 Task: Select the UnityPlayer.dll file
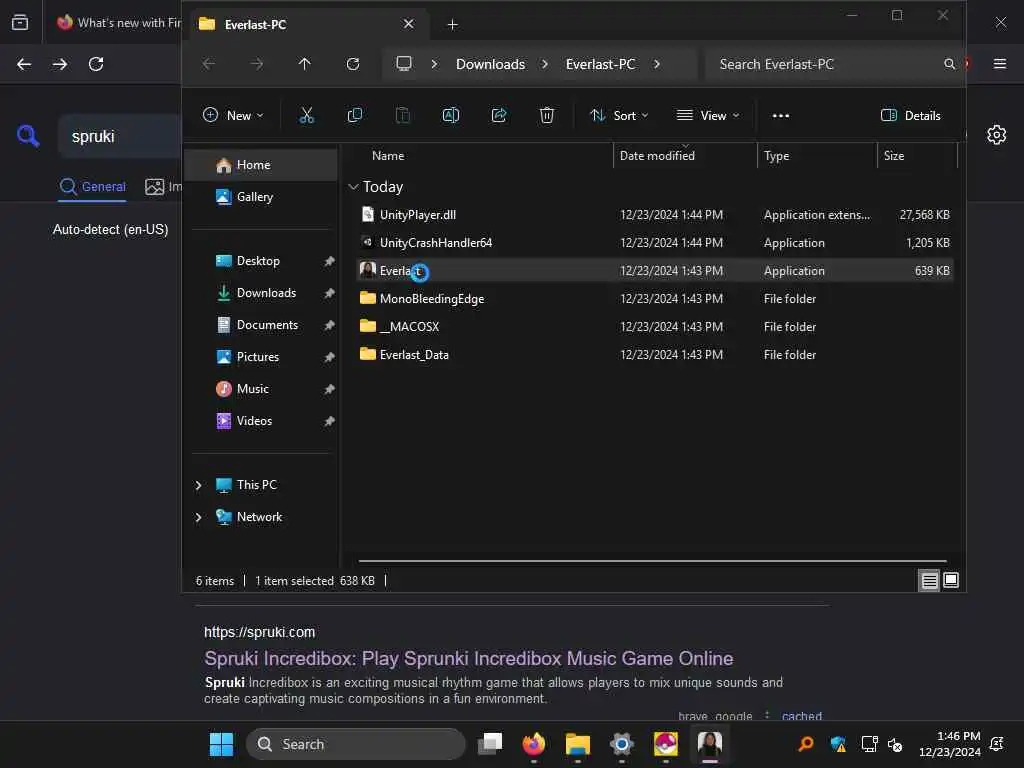(x=654, y=215)
